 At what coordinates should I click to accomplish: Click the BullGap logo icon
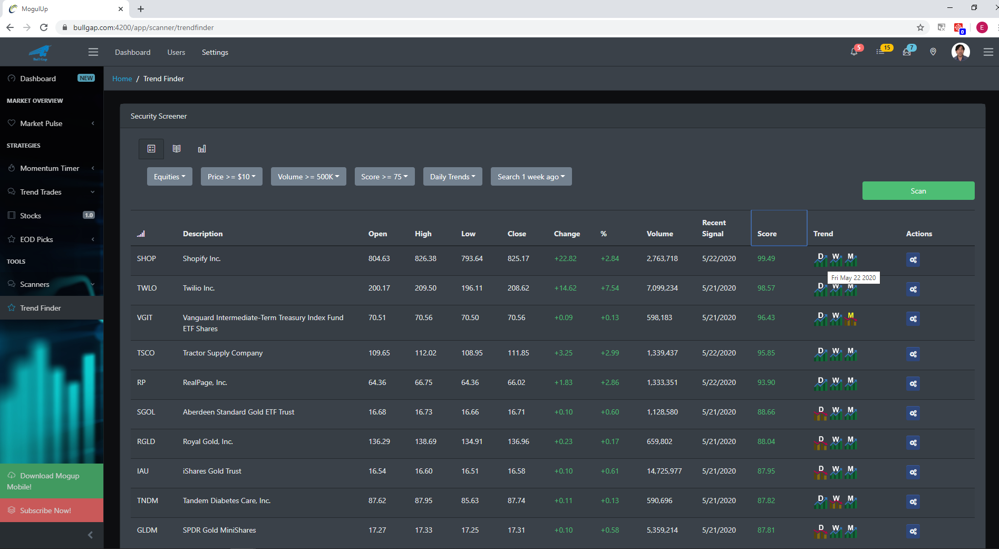pyautogui.click(x=40, y=52)
